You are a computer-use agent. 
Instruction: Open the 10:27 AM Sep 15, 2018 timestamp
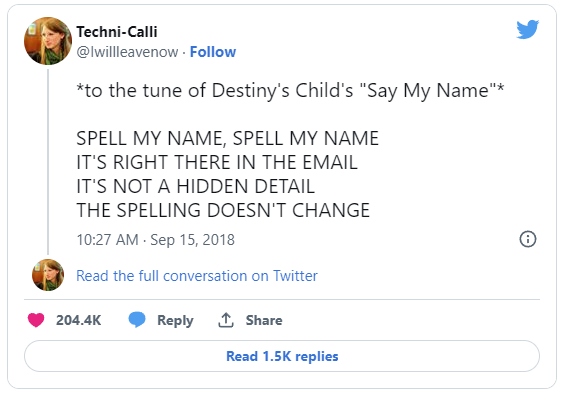[x=156, y=240]
